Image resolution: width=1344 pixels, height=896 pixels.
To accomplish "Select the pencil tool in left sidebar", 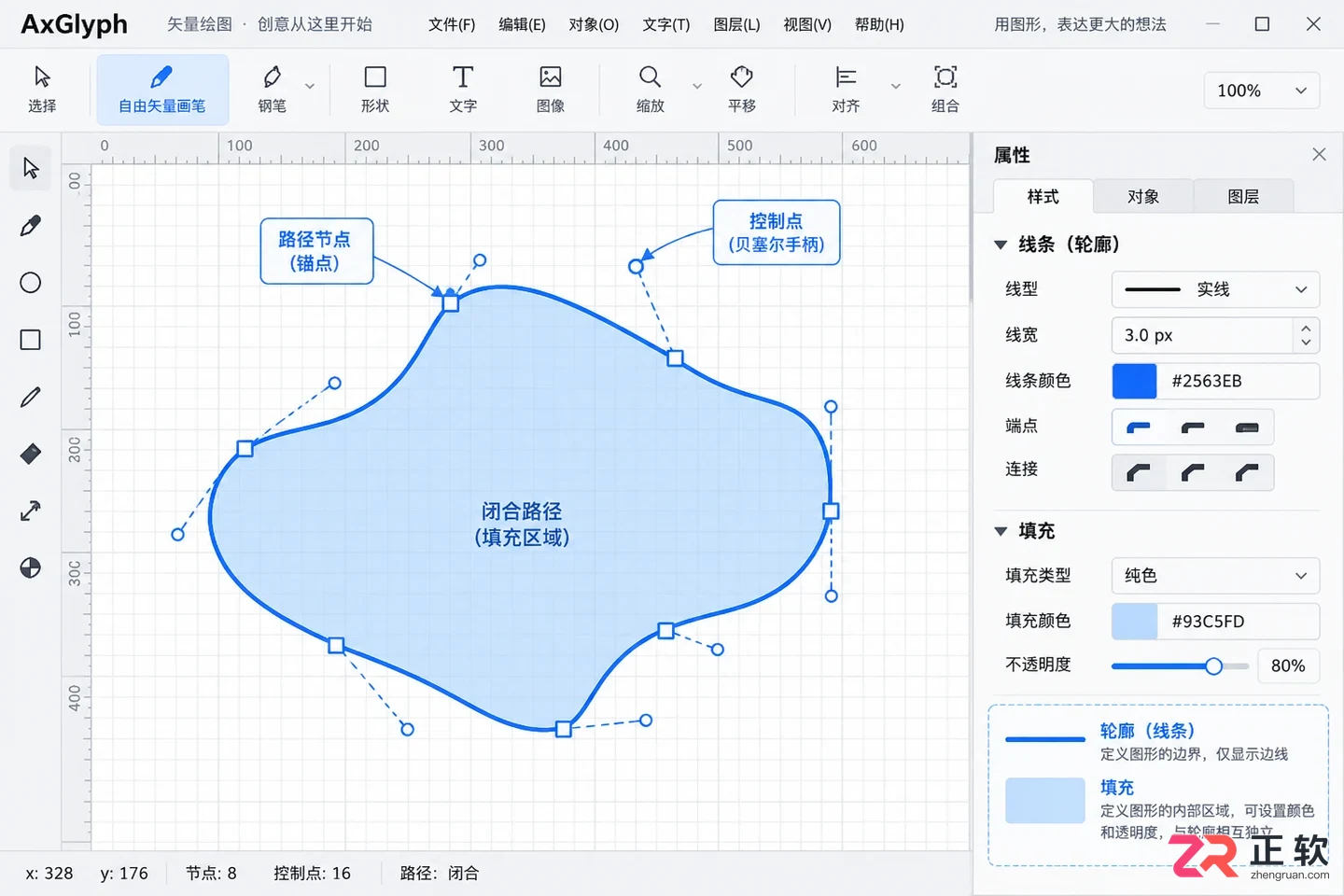I will [x=31, y=398].
